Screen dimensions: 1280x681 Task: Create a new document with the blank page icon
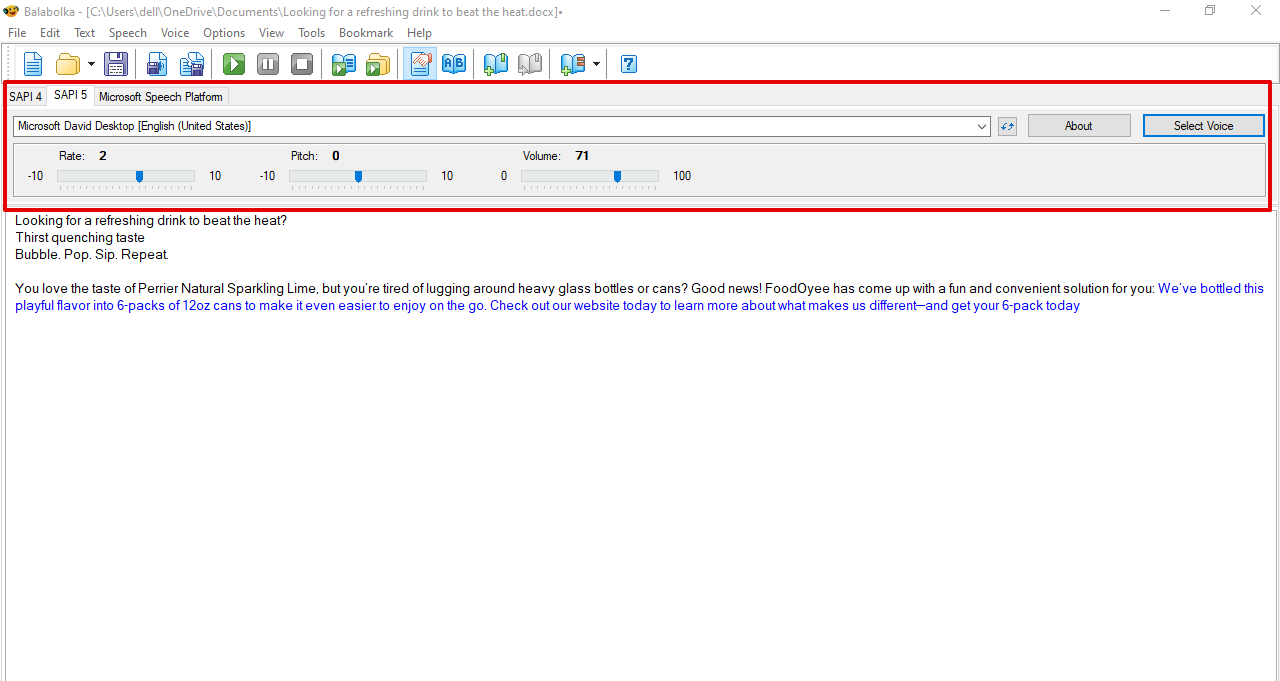pos(33,64)
